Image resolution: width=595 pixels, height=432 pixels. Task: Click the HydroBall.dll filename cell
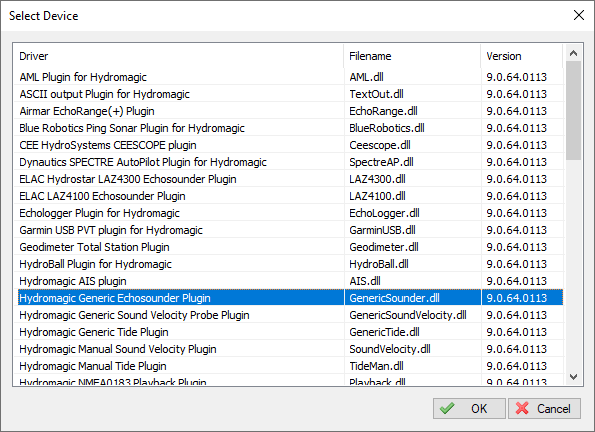tap(412, 264)
